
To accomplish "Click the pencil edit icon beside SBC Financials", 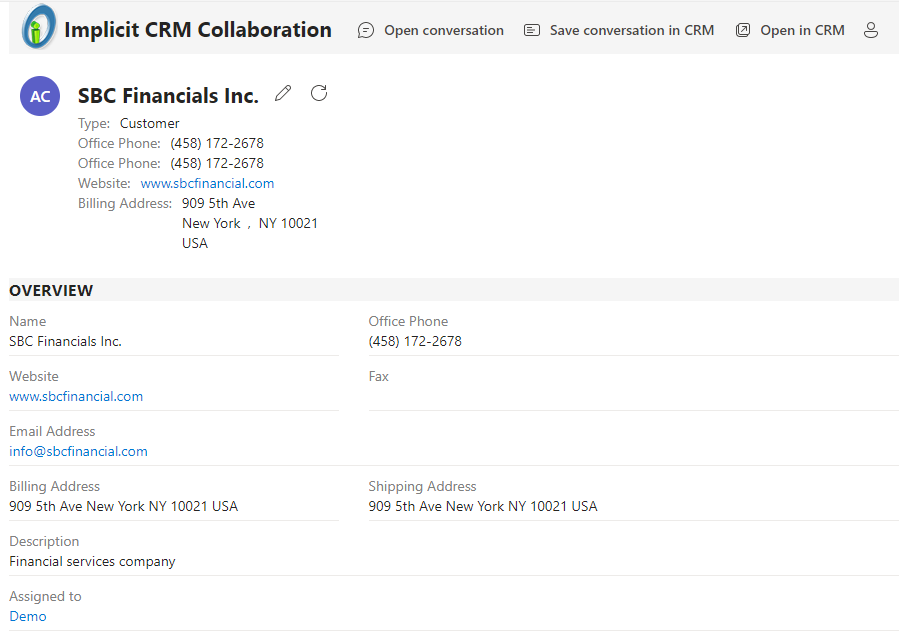I will point(284,93).
